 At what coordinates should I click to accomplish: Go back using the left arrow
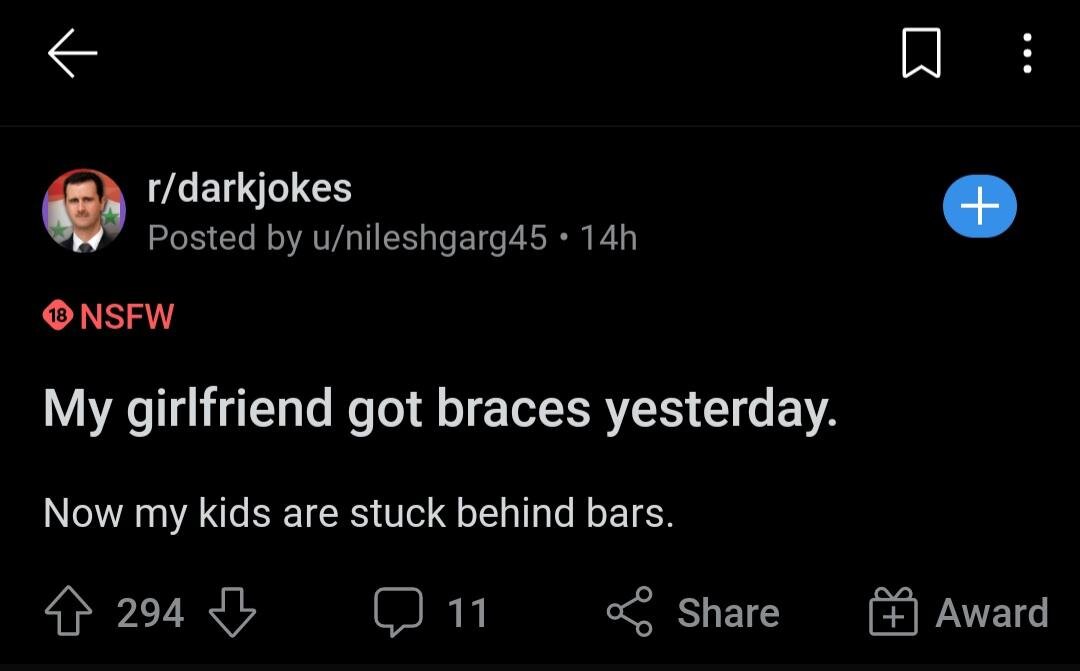click(72, 53)
